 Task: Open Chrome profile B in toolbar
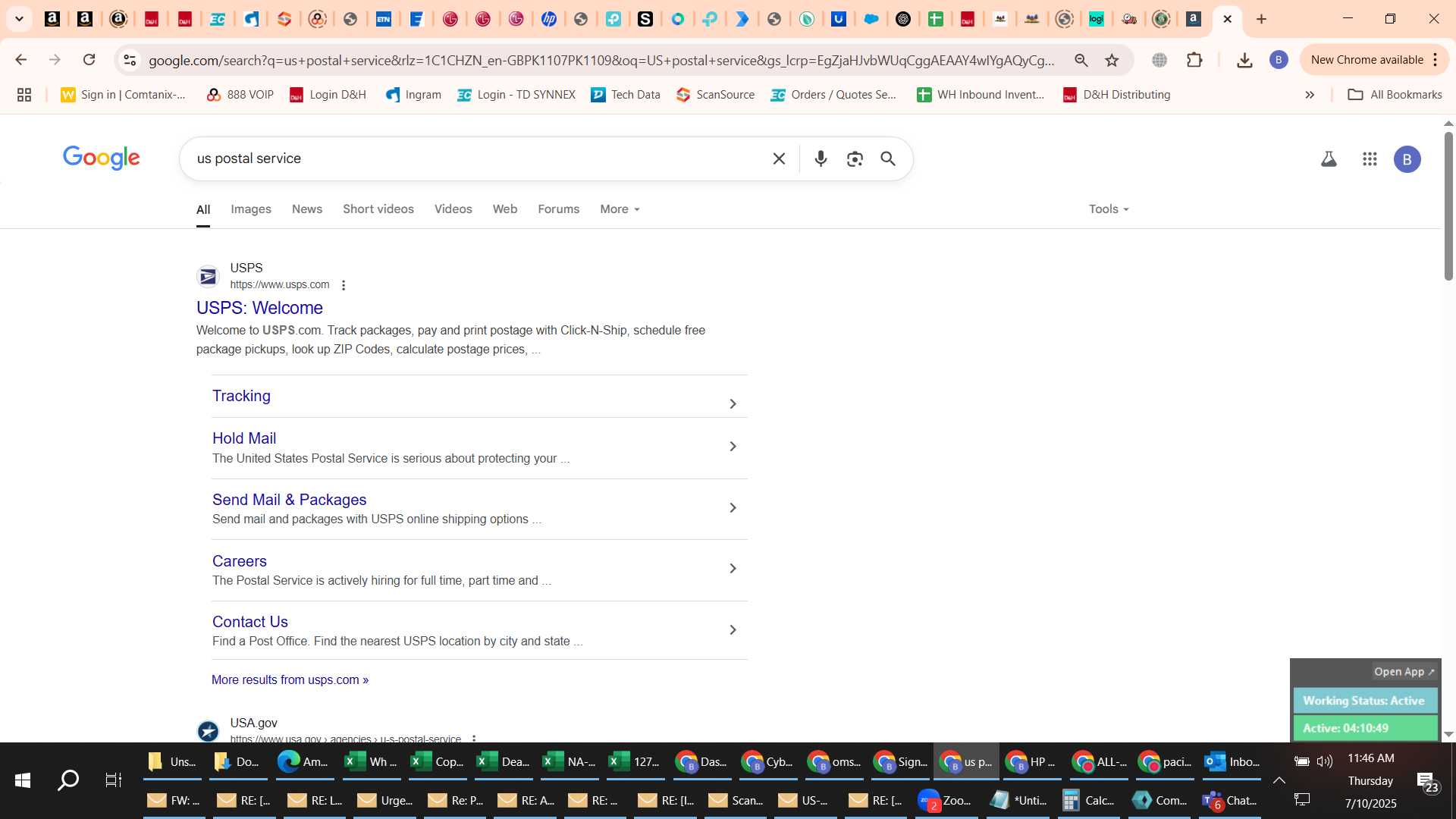pos(1279,60)
